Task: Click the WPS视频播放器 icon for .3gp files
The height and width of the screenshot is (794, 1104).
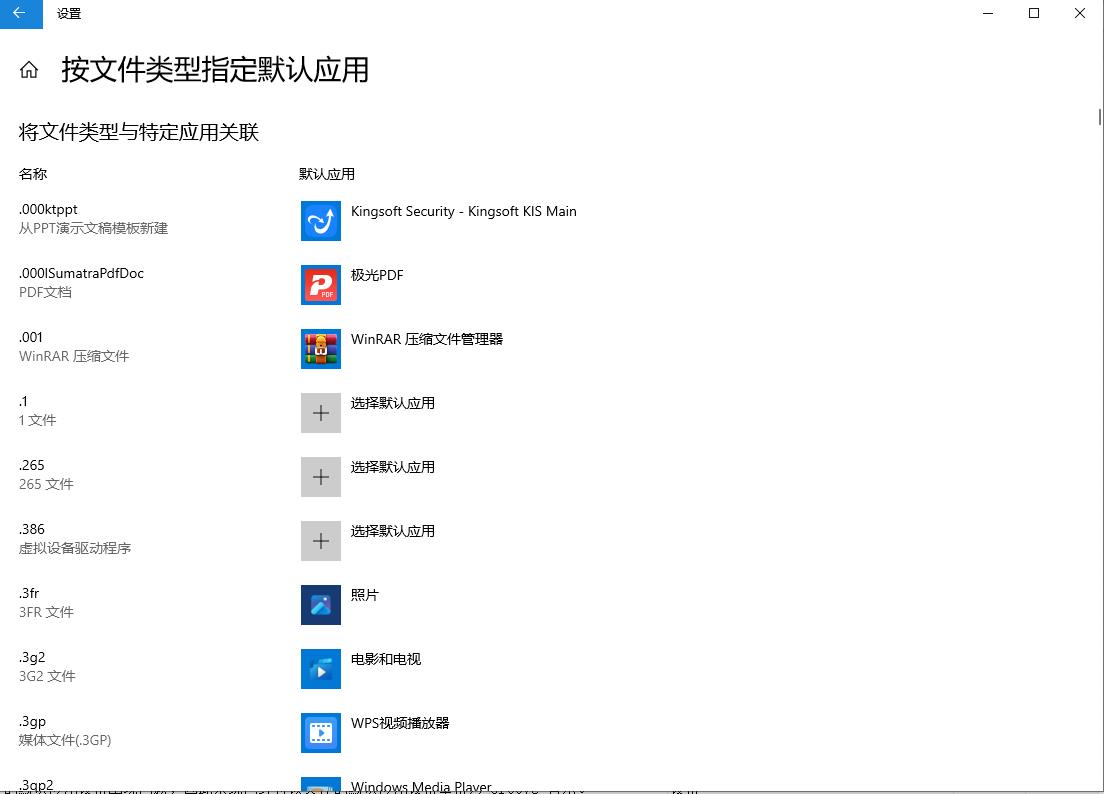Action: click(320, 732)
